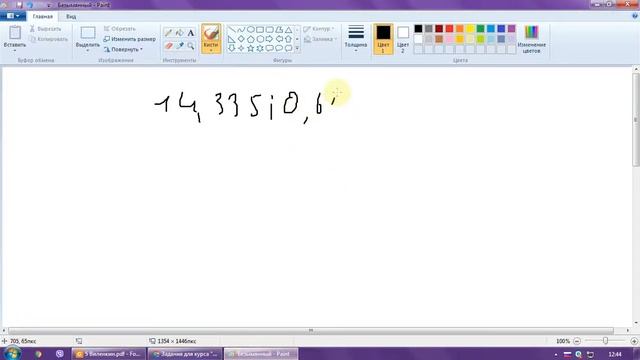The image size is (640, 360).
Task: Pick the purple color swatch
Action: tap(511, 29)
